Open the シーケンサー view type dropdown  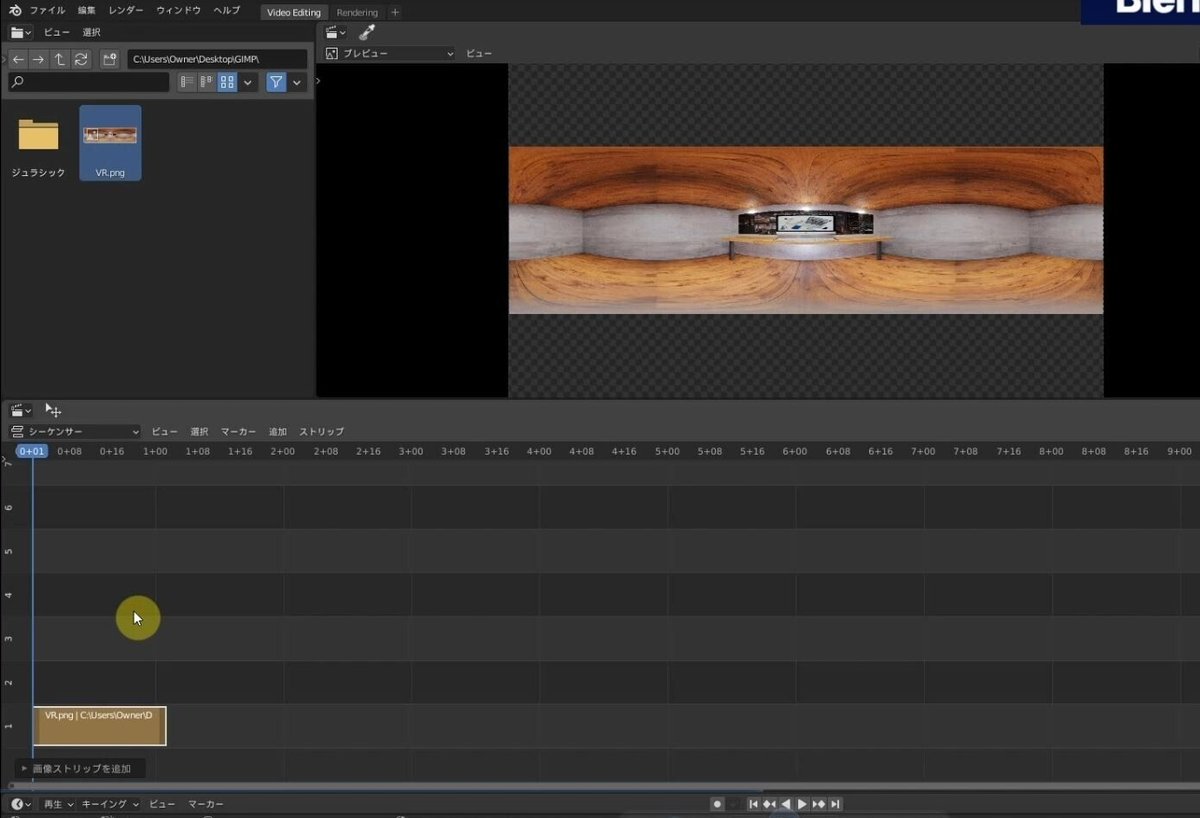(x=75, y=432)
